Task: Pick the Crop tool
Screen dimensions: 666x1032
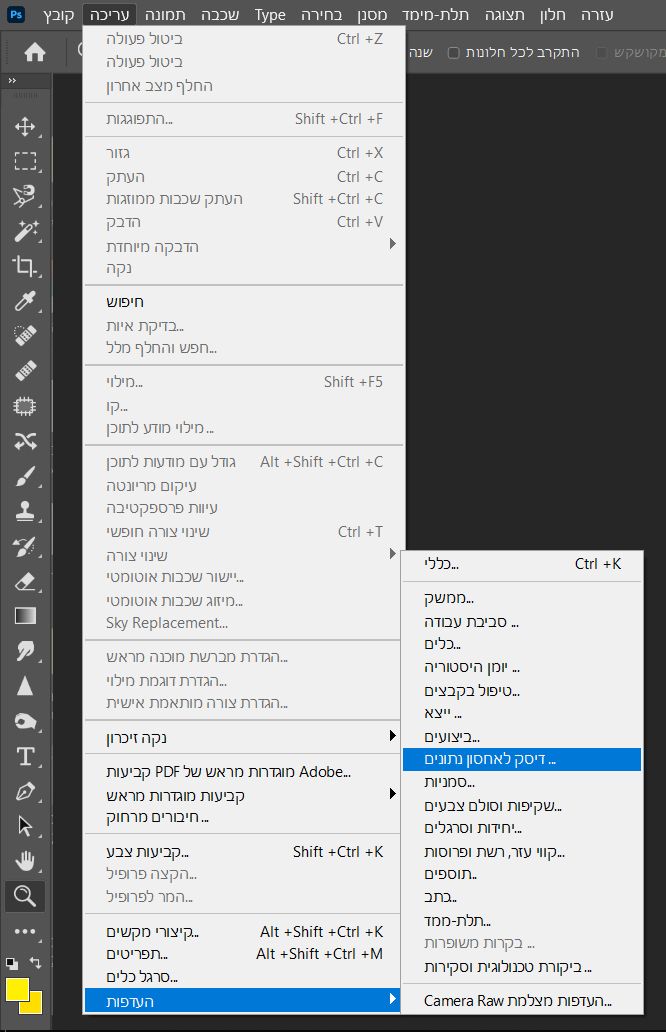Action: tap(25, 266)
